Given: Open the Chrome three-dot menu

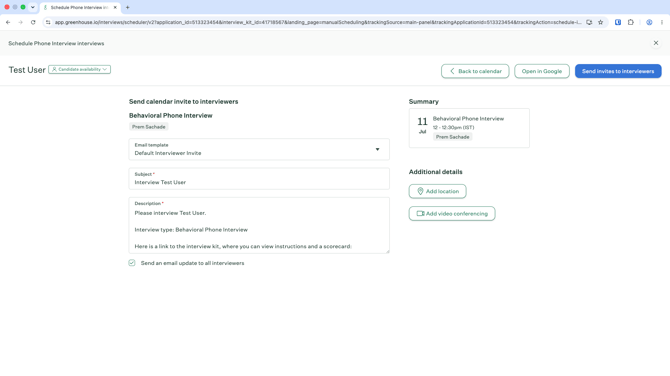Looking at the screenshot, I should click(x=662, y=22).
